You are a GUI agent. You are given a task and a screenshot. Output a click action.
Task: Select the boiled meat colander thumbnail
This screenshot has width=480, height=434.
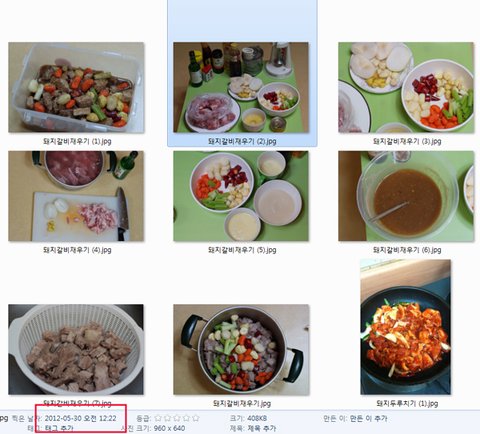76,349
